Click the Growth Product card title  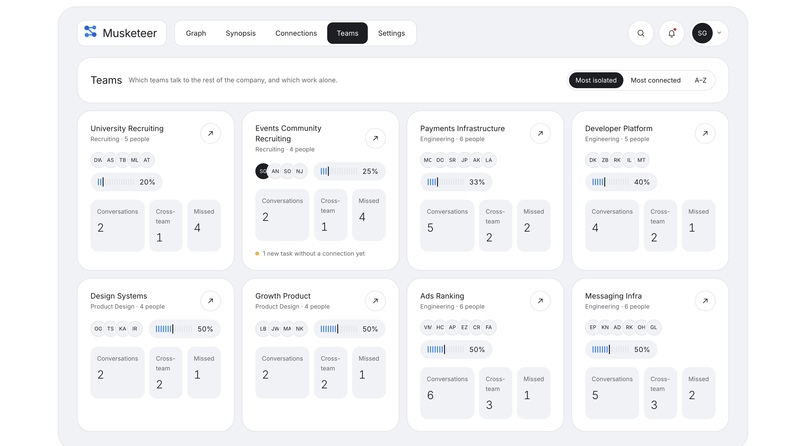coord(283,296)
